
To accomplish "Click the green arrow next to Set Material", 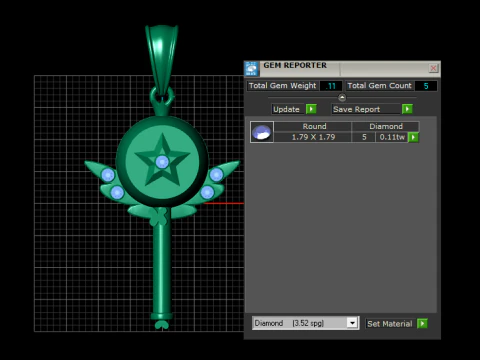I will tap(422, 323).
